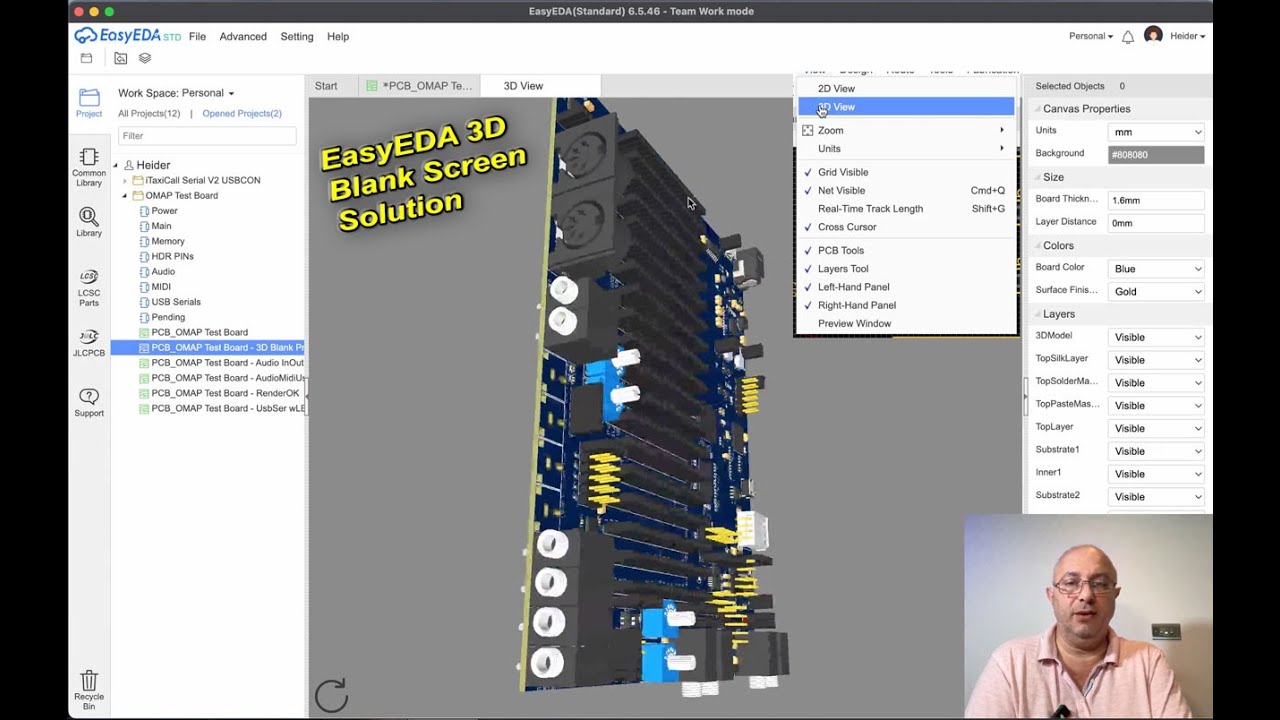This screenshot has width=1280, height=720.
Task: Click the new document toolbar icon
Action: tap(86, 58)
